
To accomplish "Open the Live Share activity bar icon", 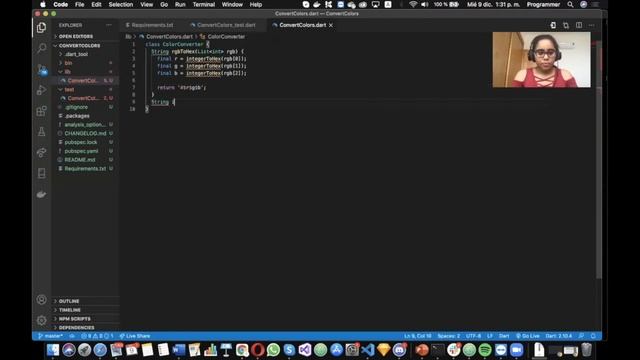I will 41,152.
